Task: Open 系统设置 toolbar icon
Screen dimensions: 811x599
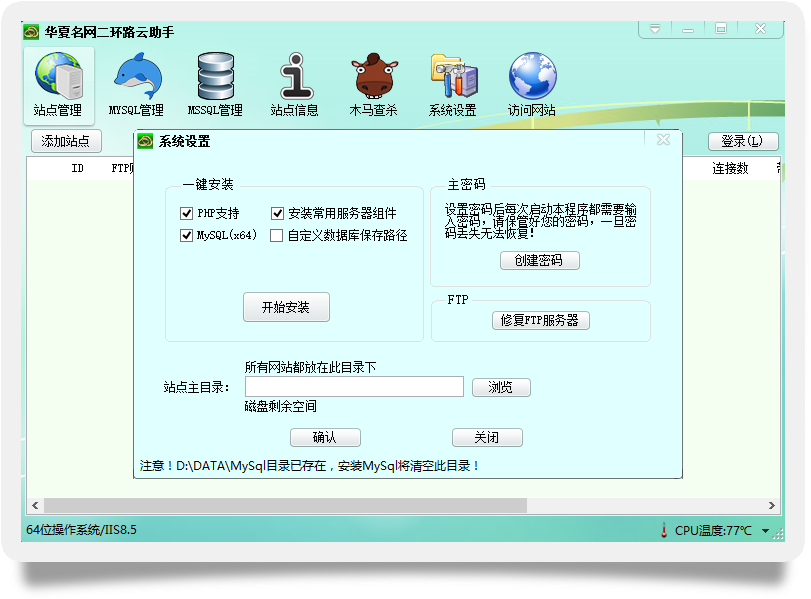Action: [453, 85]
